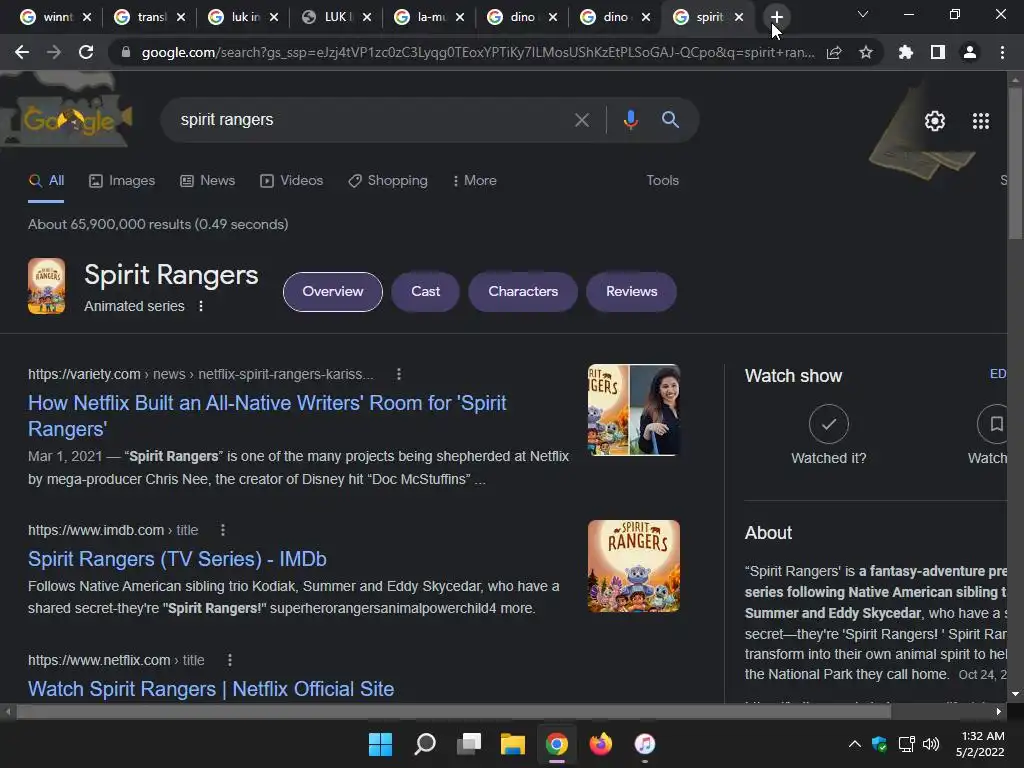Open volume control in system tray

pos(931,744)
